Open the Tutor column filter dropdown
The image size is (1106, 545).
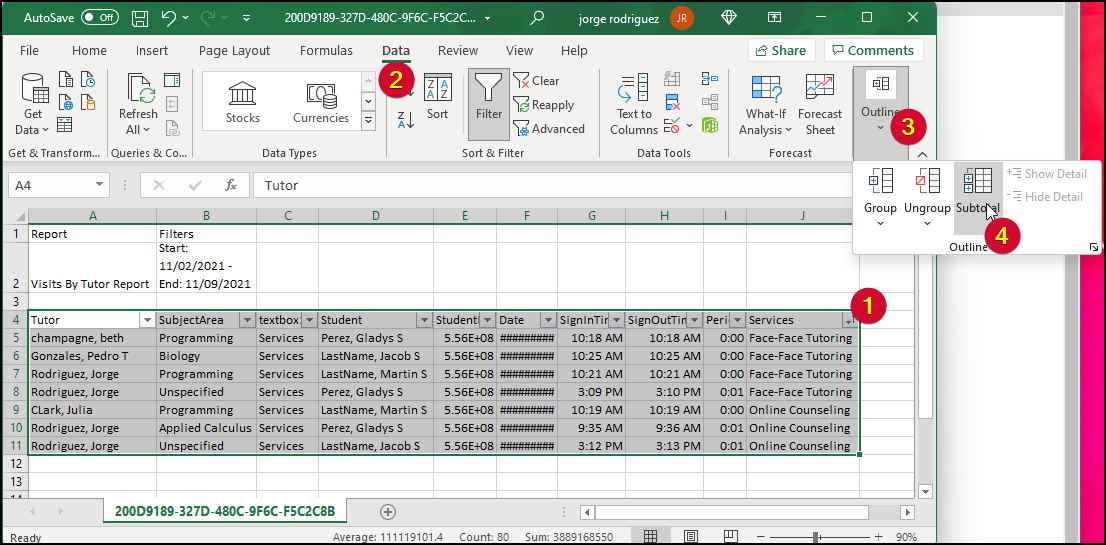pos(147,320)
